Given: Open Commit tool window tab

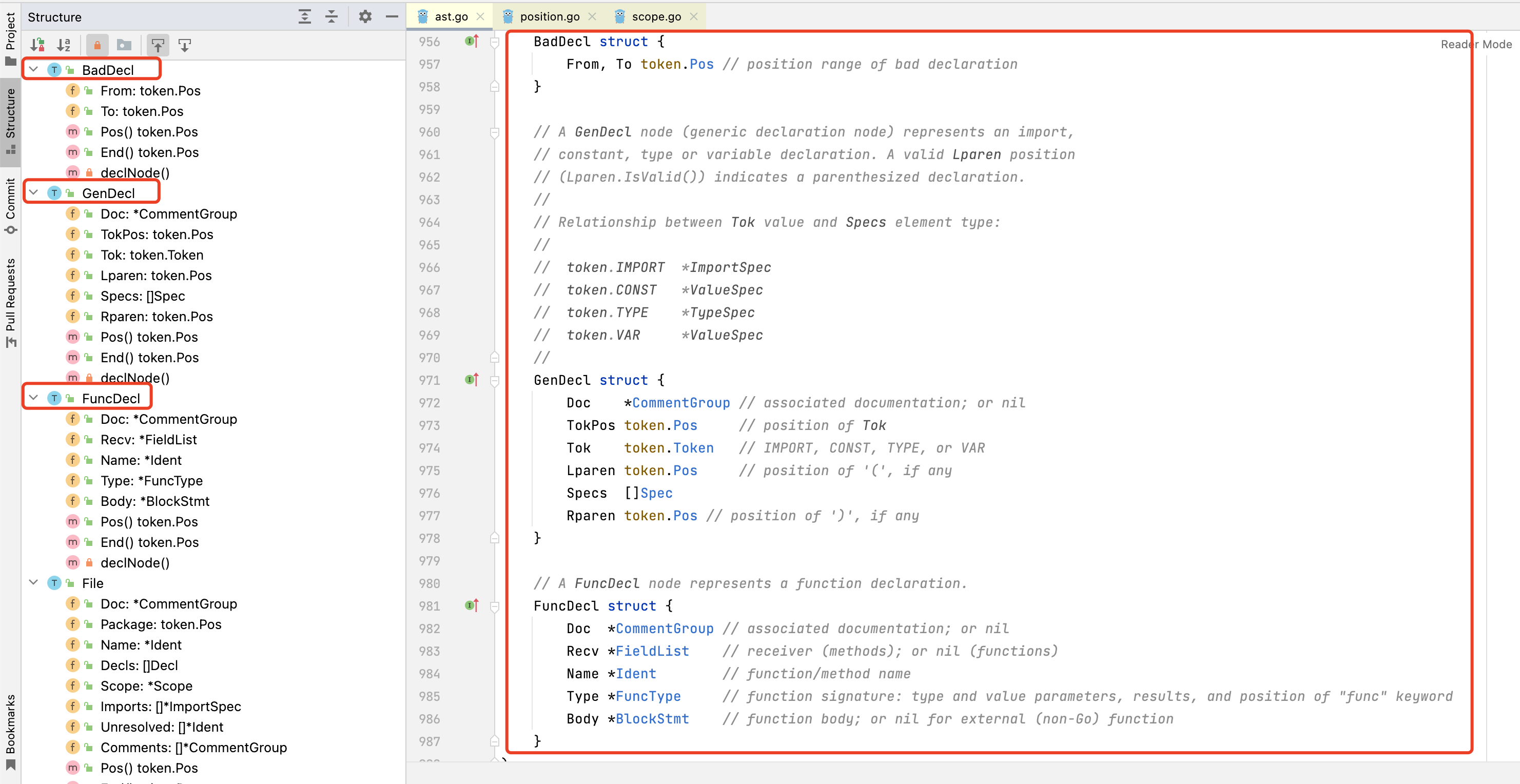Looking at the screenshot, I should [x=11, y=205].
